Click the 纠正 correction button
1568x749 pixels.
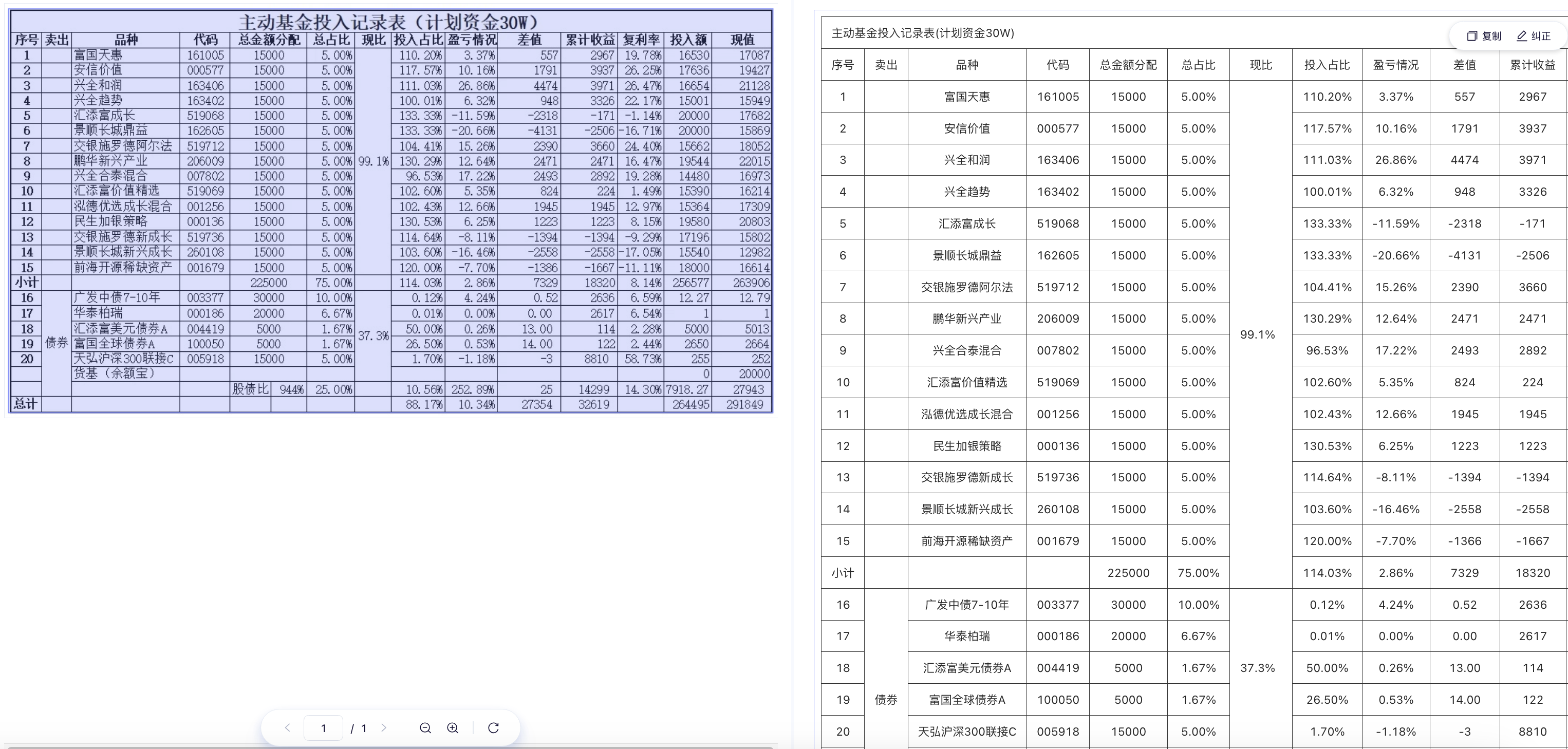pos(1533,36)
